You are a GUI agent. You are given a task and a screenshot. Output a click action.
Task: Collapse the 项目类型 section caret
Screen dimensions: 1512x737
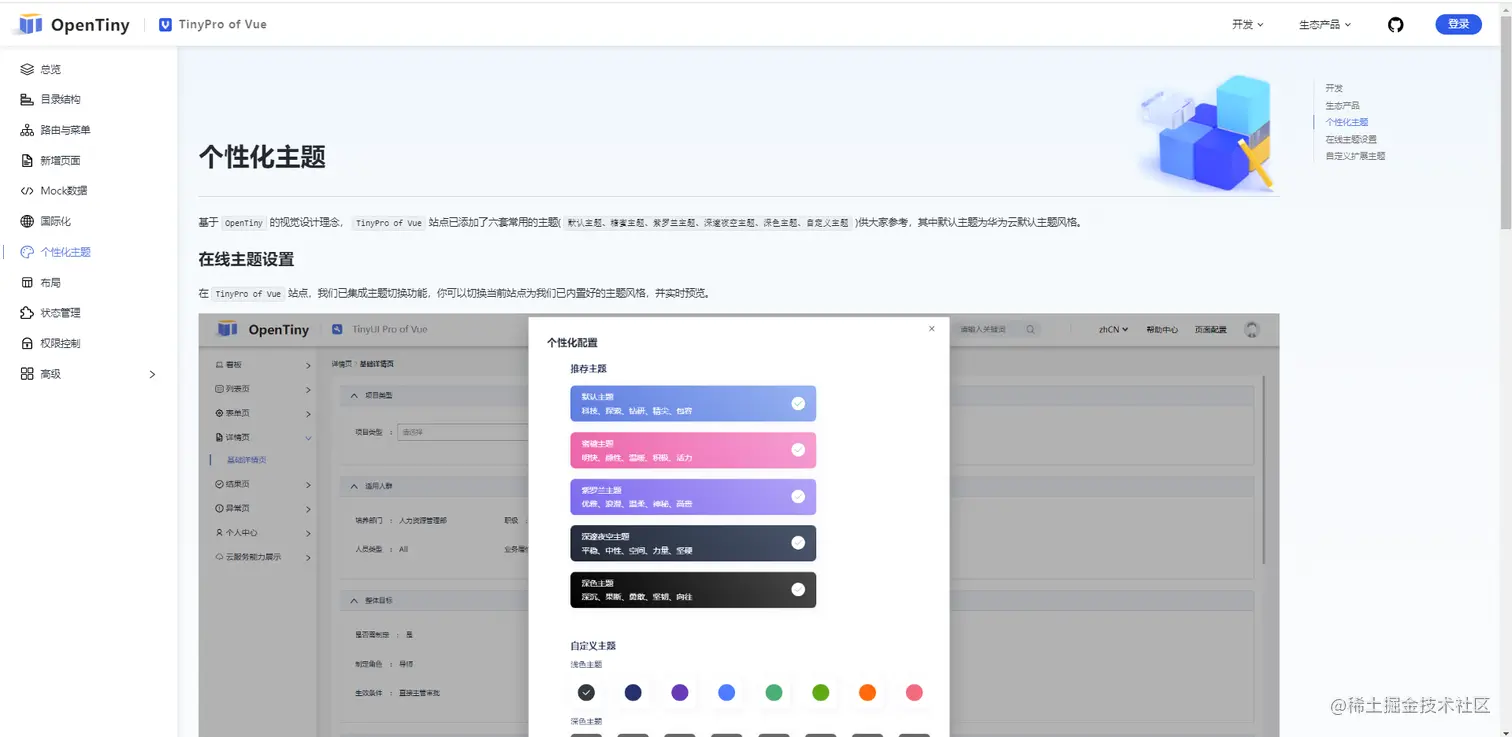click(354, 395)
